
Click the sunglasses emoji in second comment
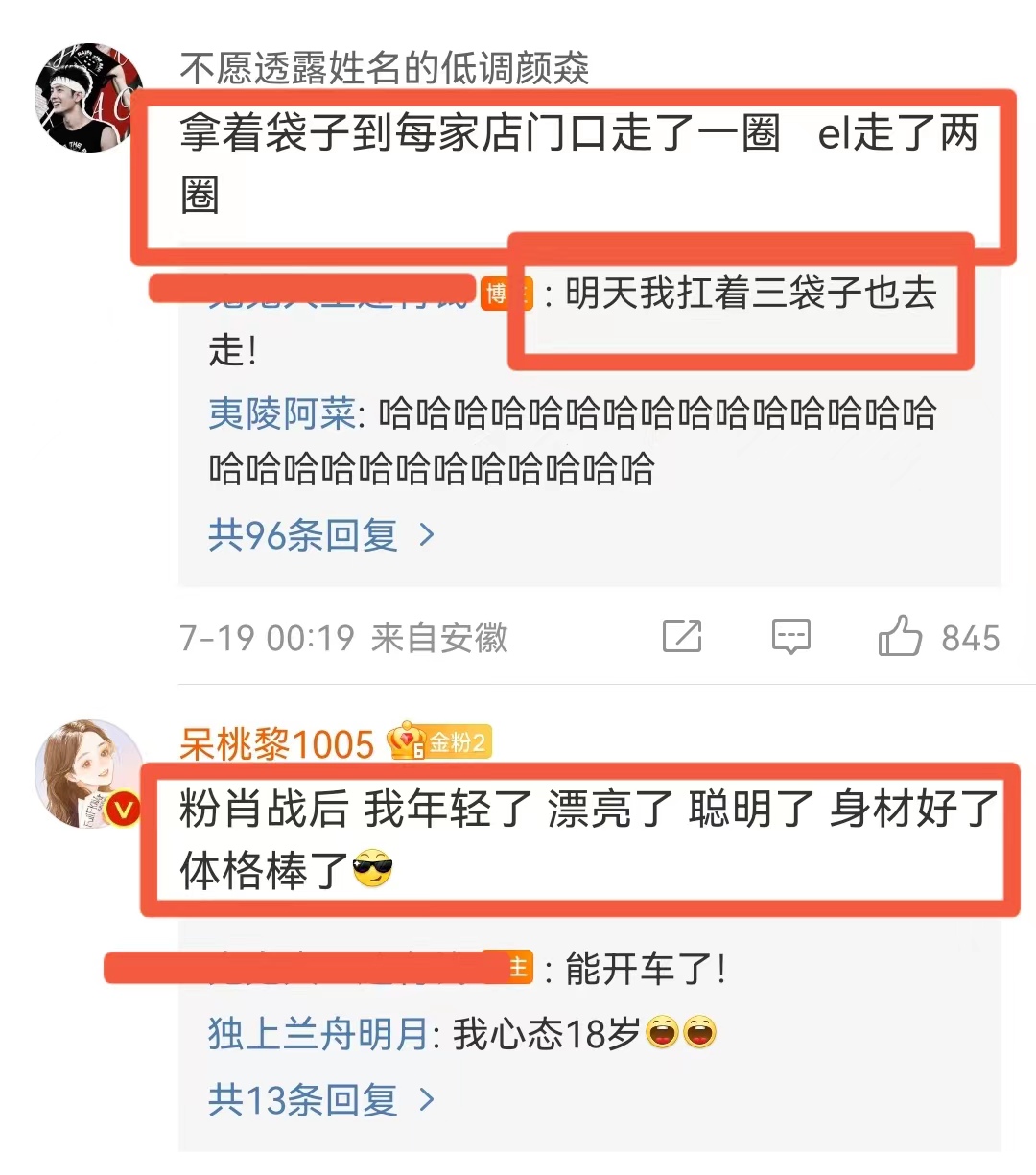[373, 869]
